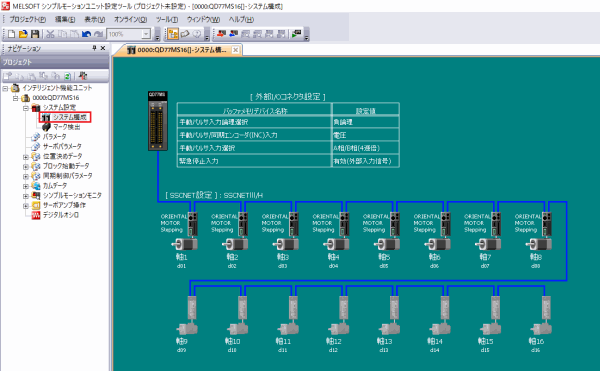Collapse the 0000:QD77MS16 tree node
The height and width of the screenshot is (371, 600).
click(x=15, y=98)
